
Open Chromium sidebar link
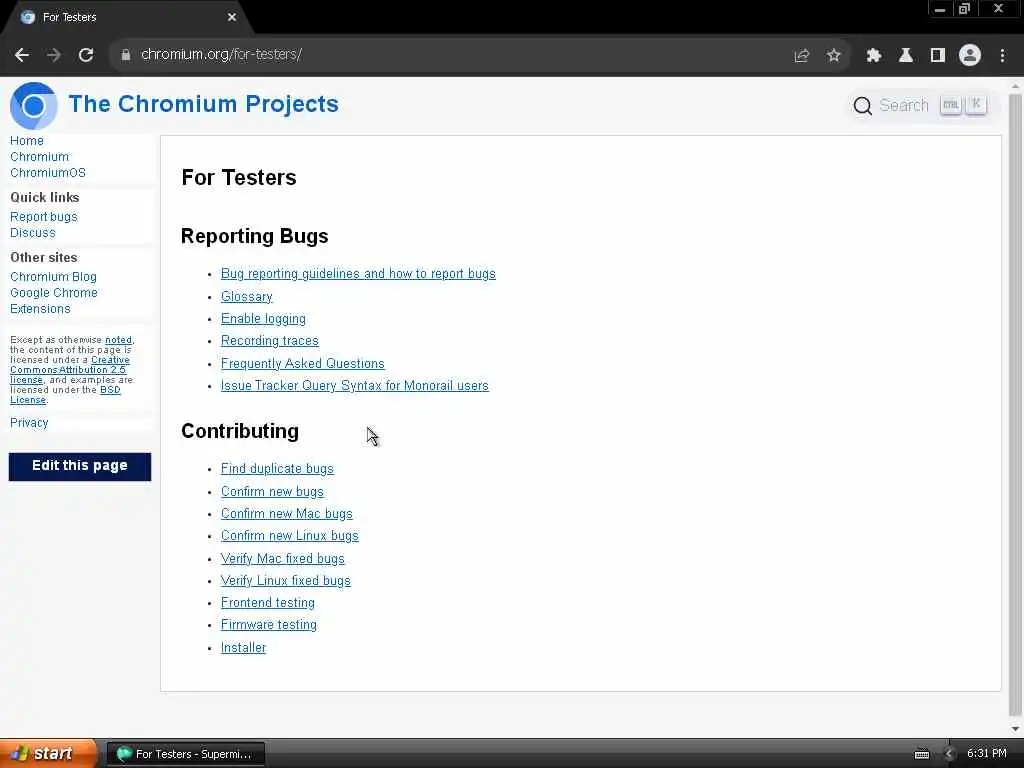pos(39,157)
